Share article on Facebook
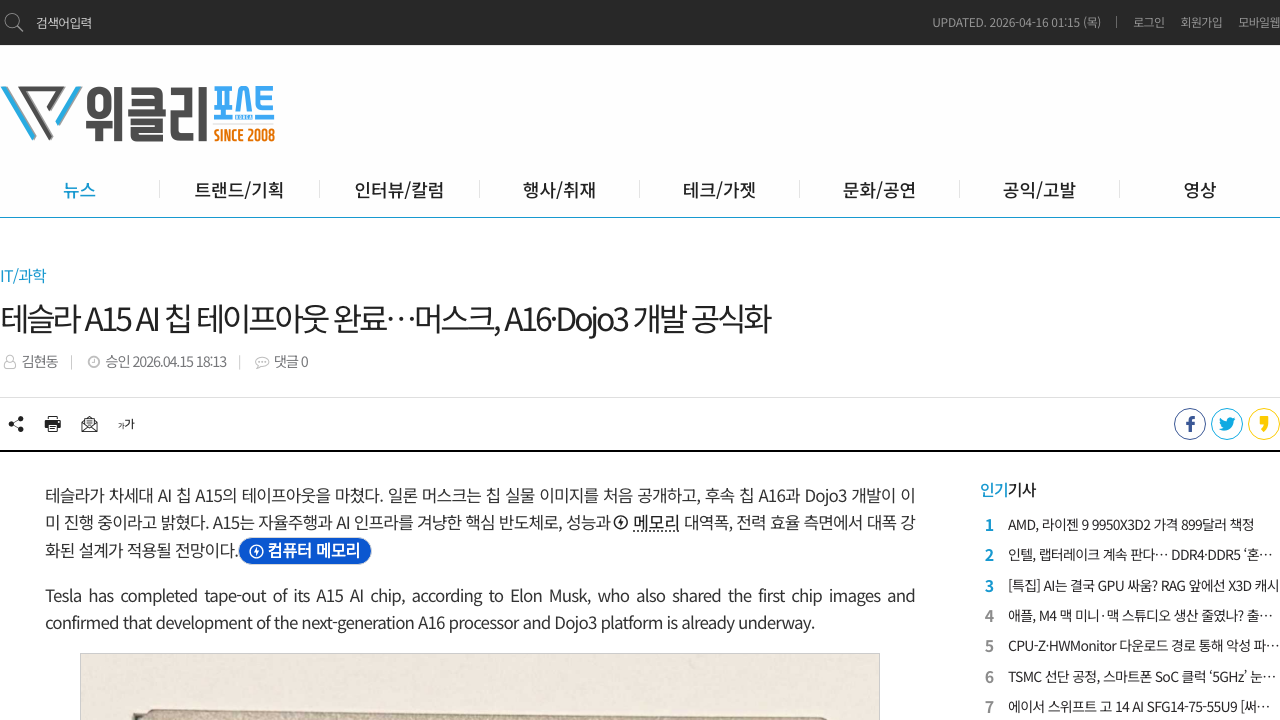Viewport: 1280px width, 720px height. 1190,424
